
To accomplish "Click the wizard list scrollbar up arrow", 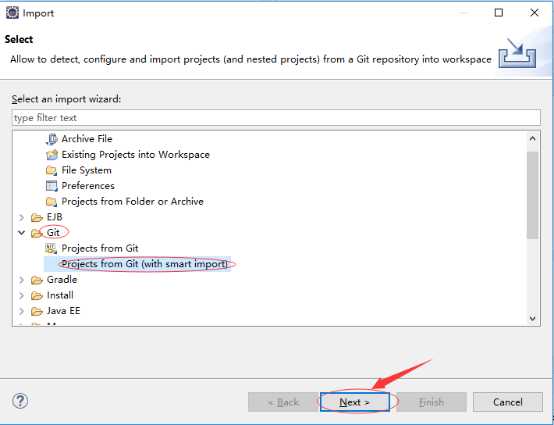I will pos(533,139).
